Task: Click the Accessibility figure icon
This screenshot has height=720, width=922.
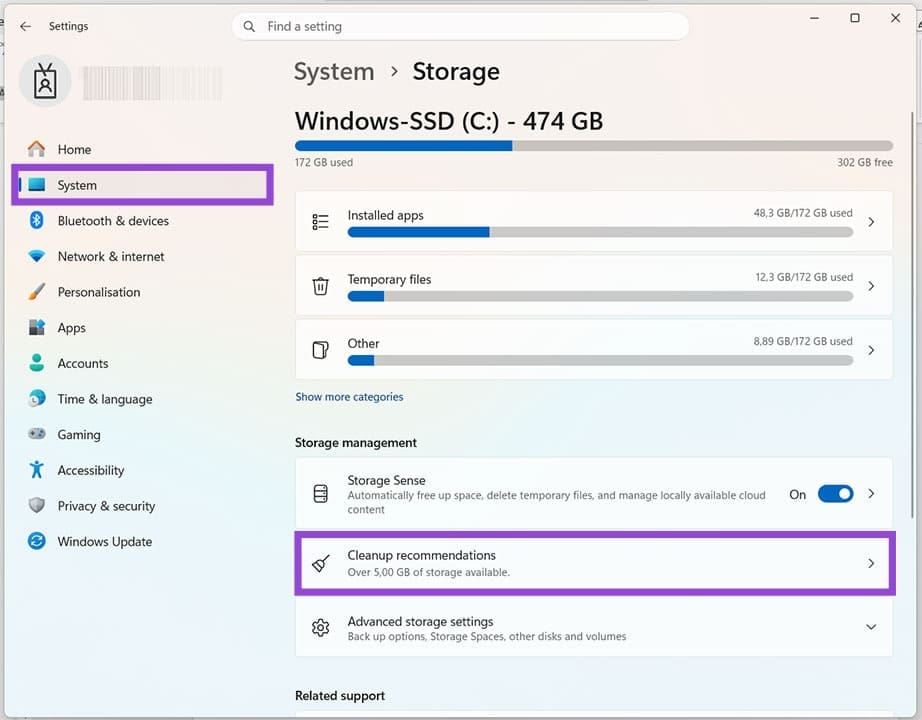Action: pos(37,470)
